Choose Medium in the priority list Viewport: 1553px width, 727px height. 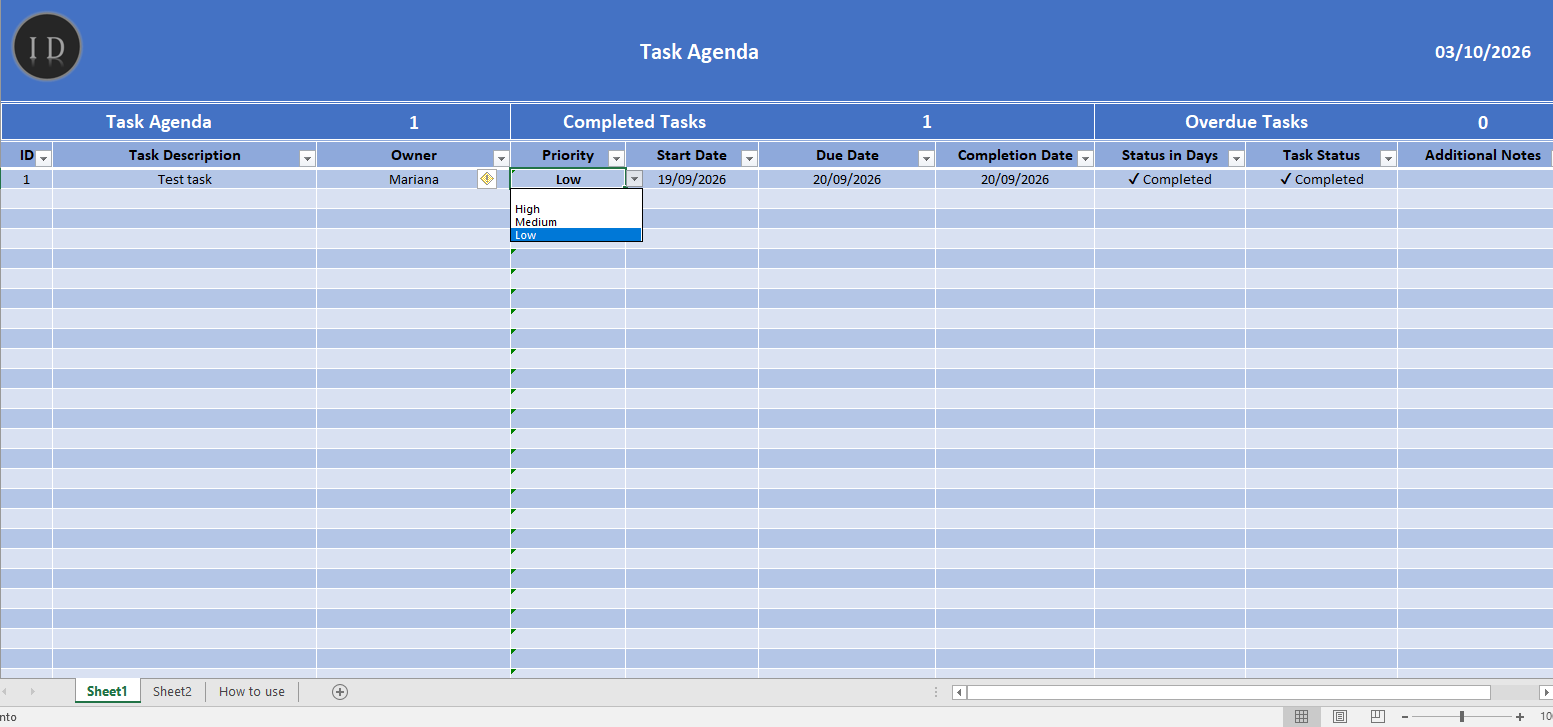(x=576, y=222)
